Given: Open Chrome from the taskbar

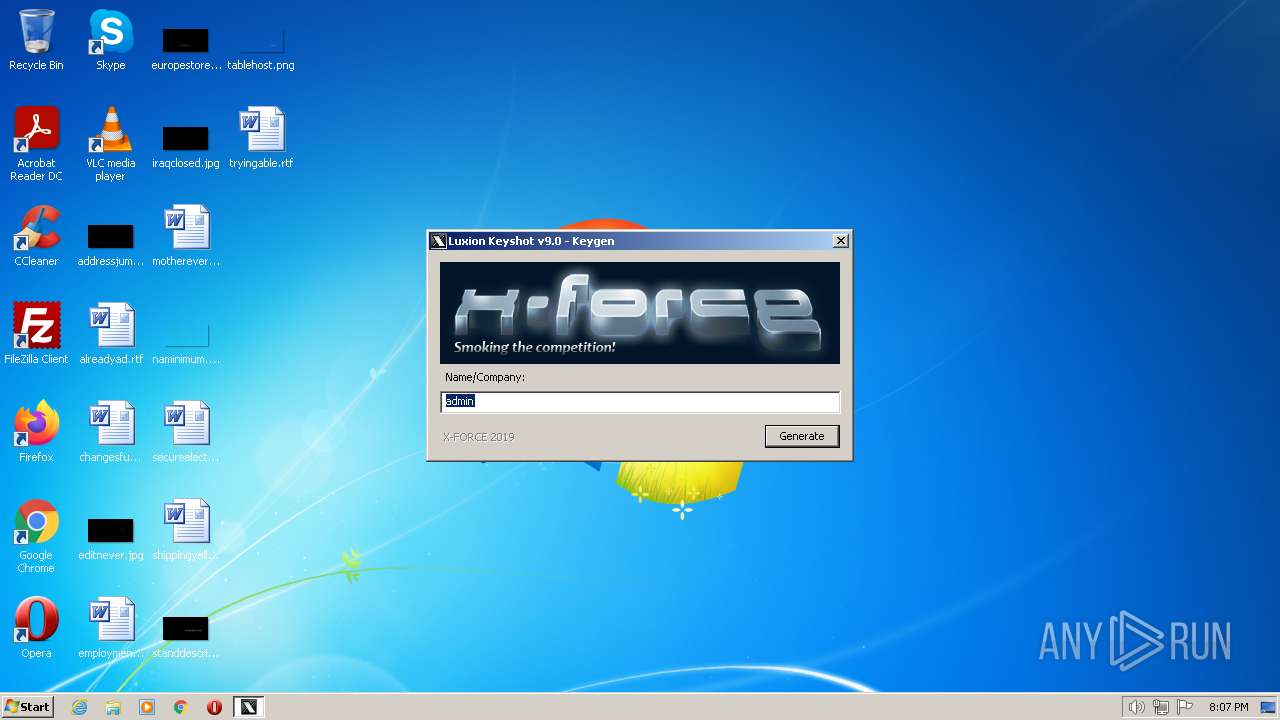Looking at the screenshot, I should (181, 707).
